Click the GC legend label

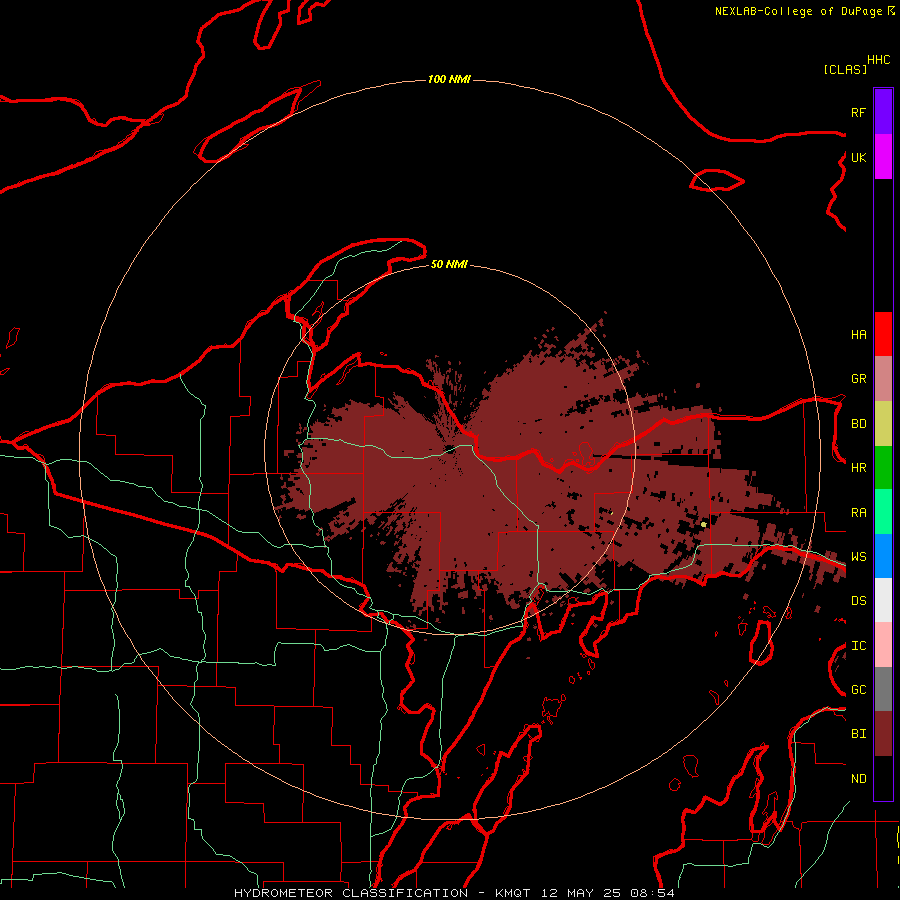858,690
